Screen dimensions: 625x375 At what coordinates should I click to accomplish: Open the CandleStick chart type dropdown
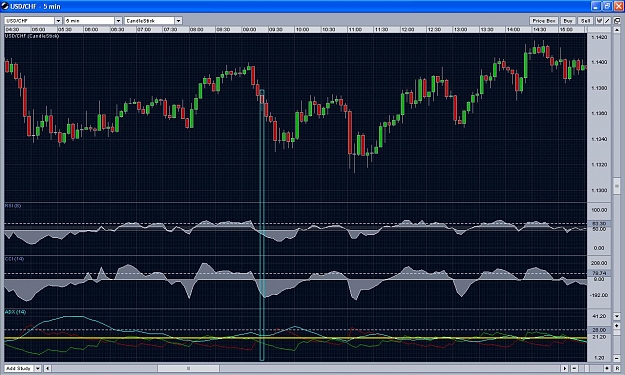click(179, 21)
